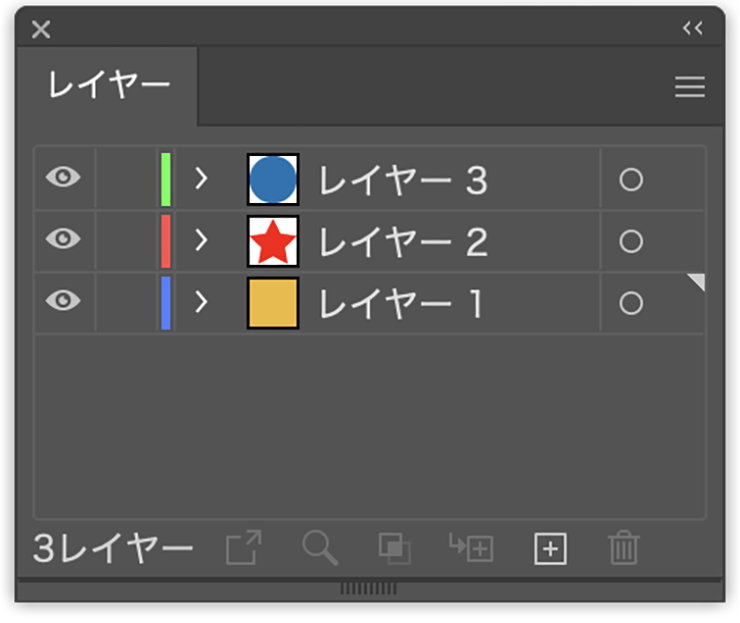The height and width of the screenshot is (623, 740).
Task: Expand レイヤー 3 contents chevron
Action: tap(201, 179)
